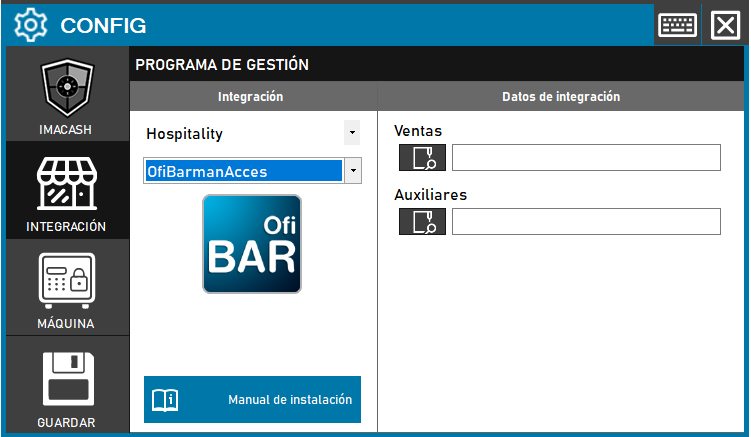Close the CONFIG window
This screenshot has height=437, width=751.
724,24
